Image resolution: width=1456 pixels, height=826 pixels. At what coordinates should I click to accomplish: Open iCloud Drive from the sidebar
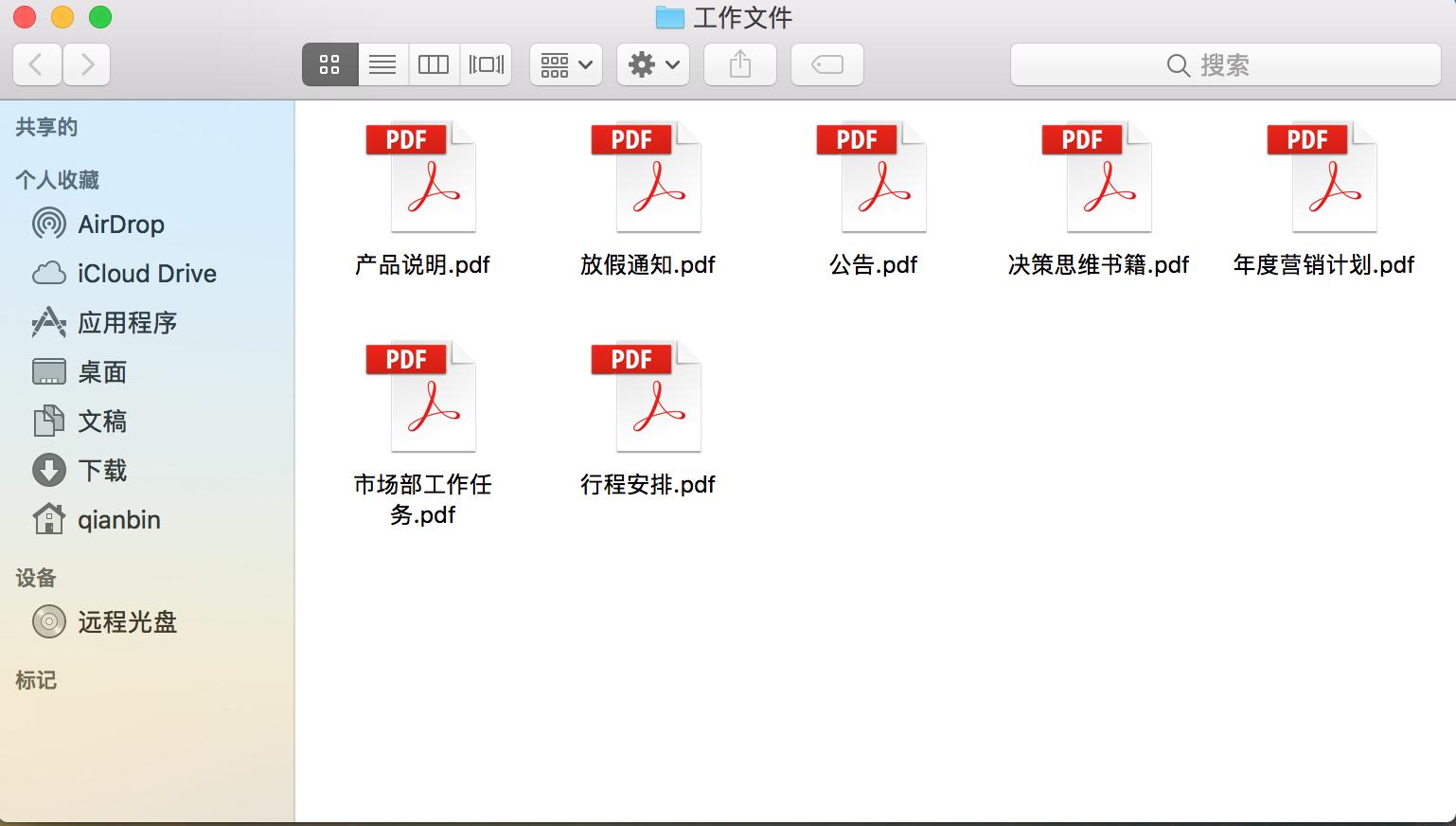146,273
